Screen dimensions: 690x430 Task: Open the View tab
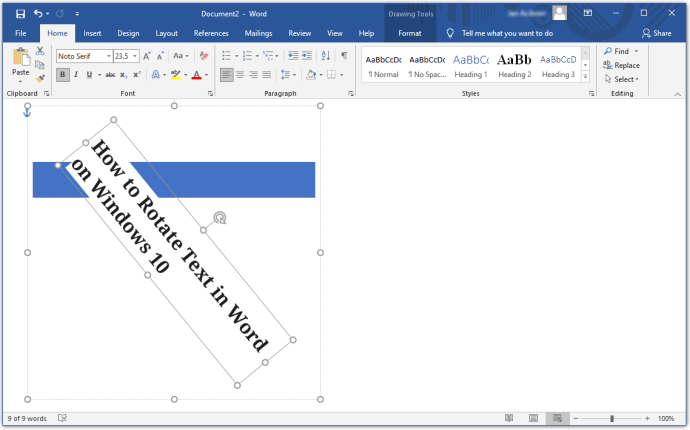pyautogui.click(x=334, y=33)
